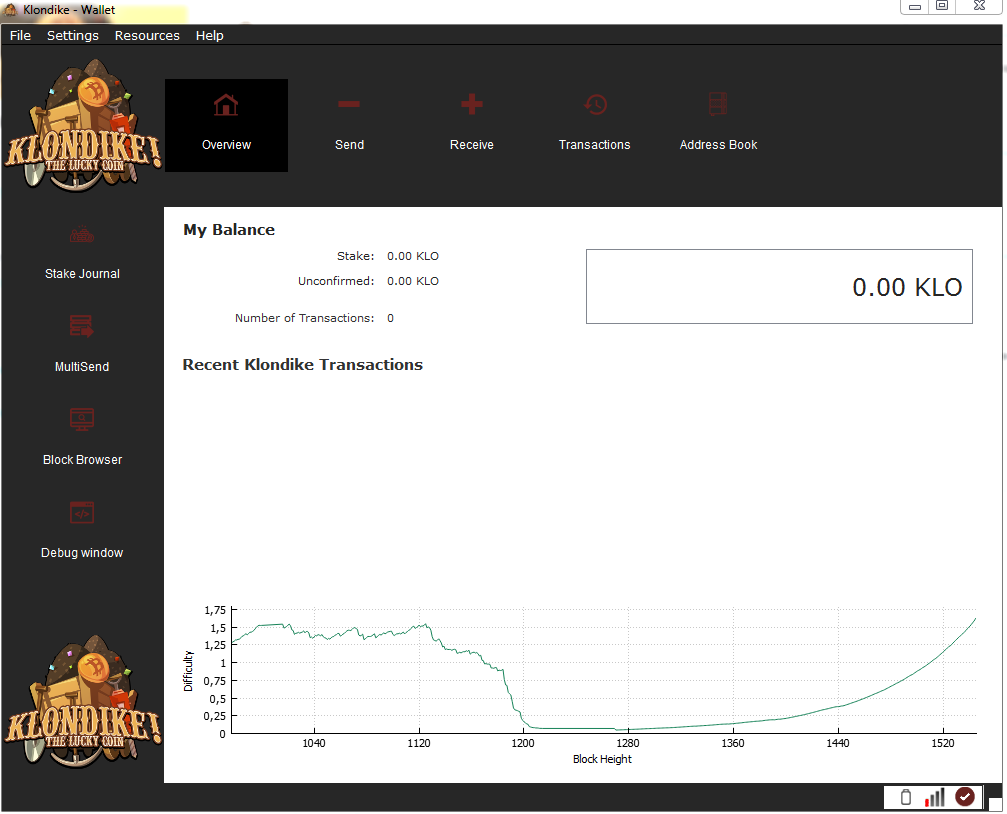The height and width of the screenshot is (814, 1007).
Task: Open the Address Book page
Action: 718,125
